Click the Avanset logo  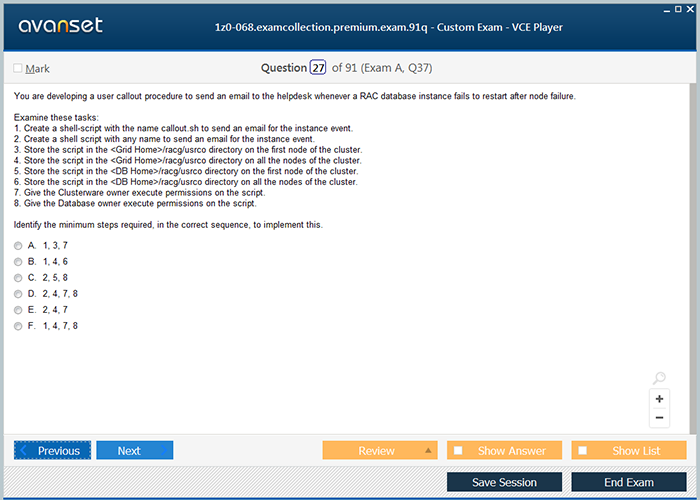point(58,26)
